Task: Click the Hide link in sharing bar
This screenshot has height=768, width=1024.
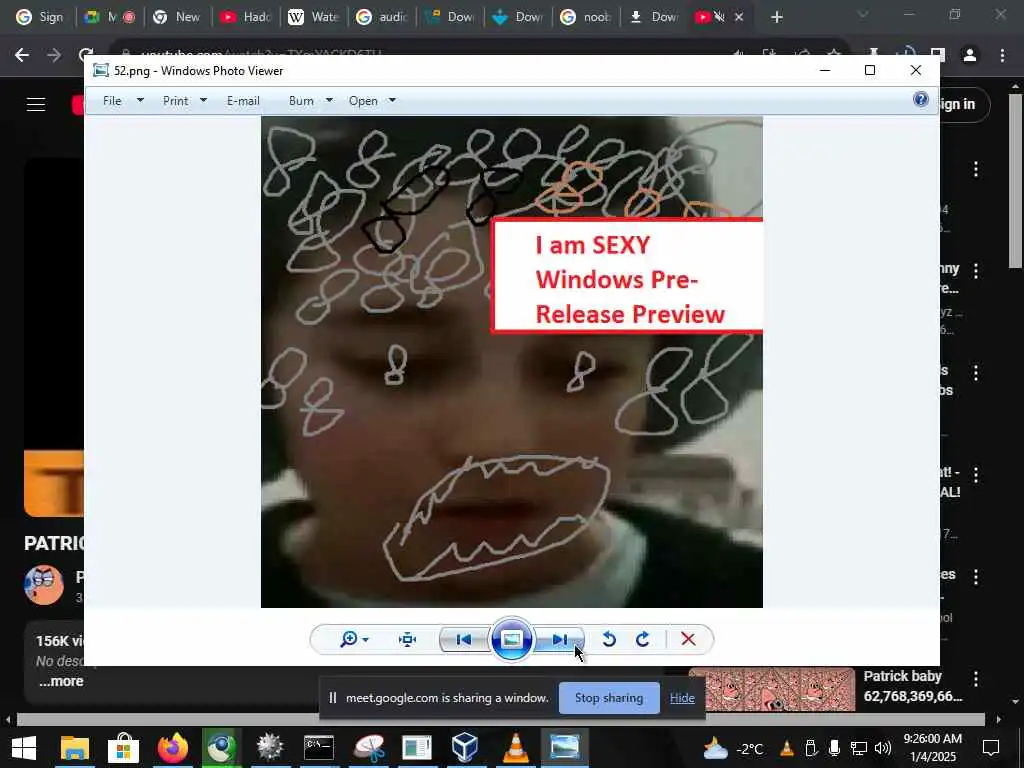Action: point(682,698)
